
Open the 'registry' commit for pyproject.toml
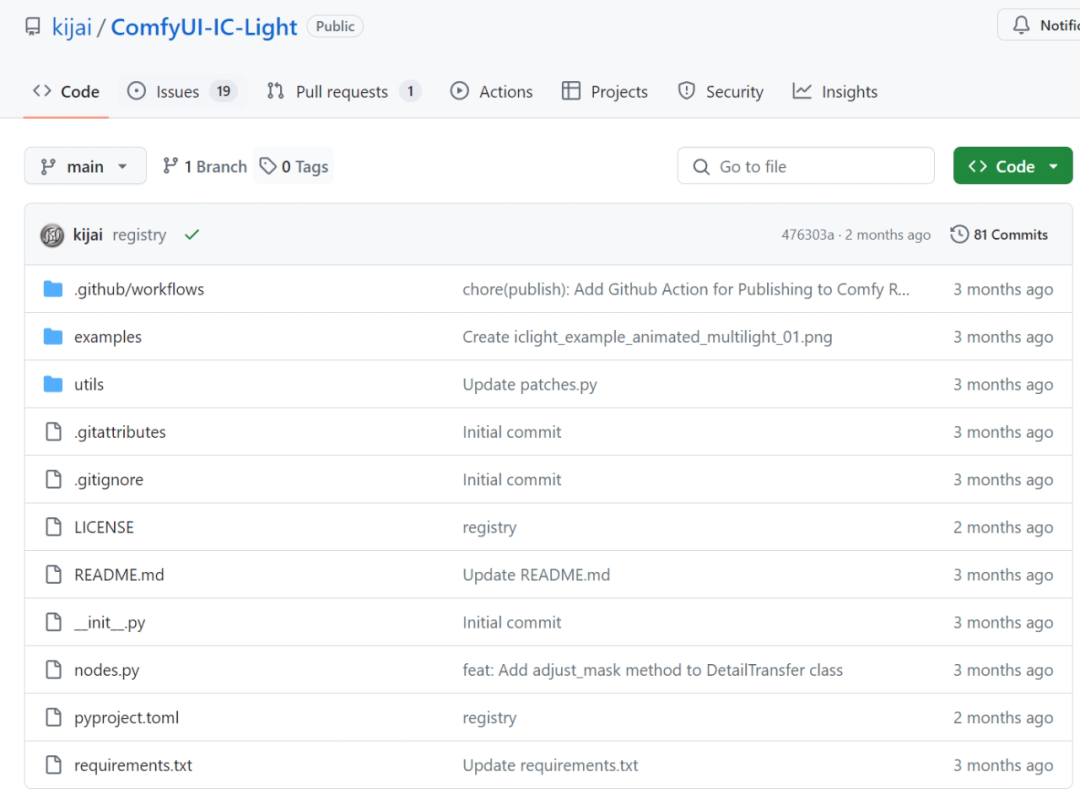click(489, 718)
